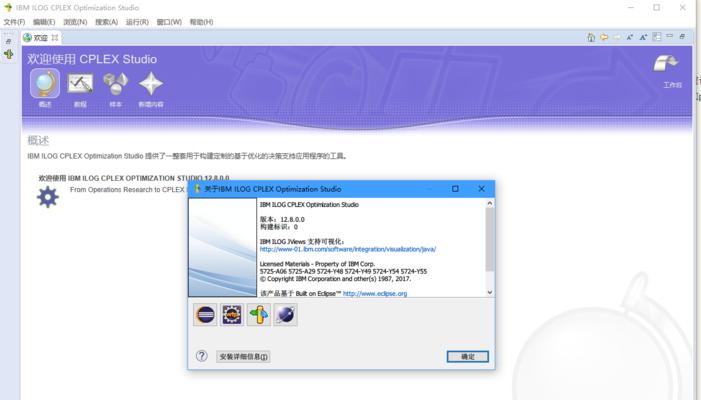Open the 文件(F) menu
This screenshot has height=400, width=701.
click(x=14, y=22)
